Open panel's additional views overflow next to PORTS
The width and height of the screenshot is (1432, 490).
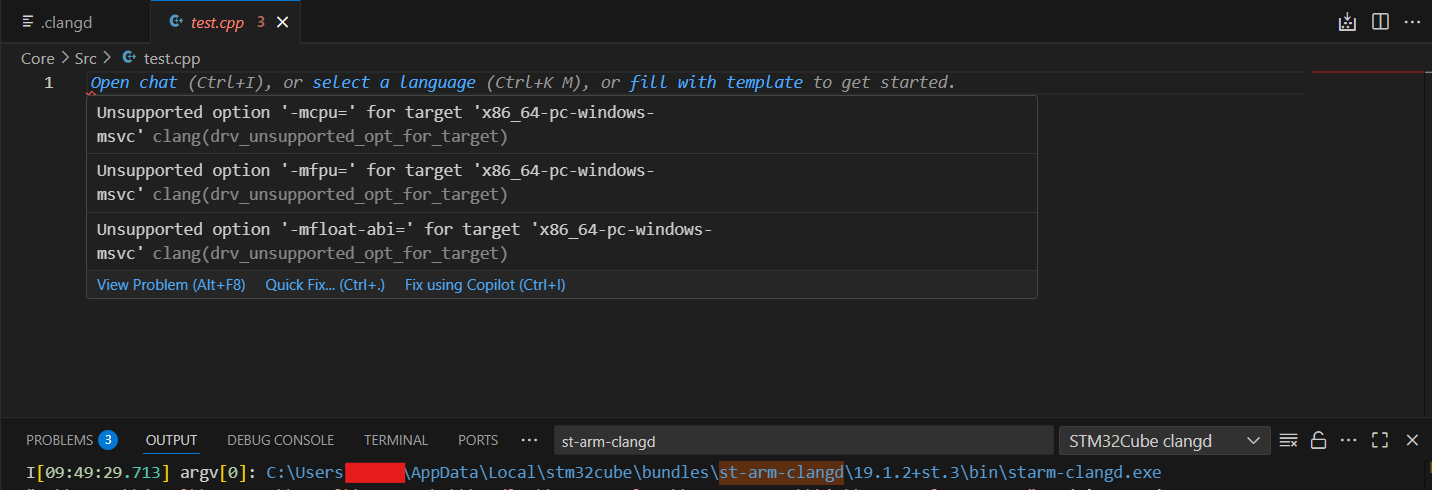click(530, 440)
